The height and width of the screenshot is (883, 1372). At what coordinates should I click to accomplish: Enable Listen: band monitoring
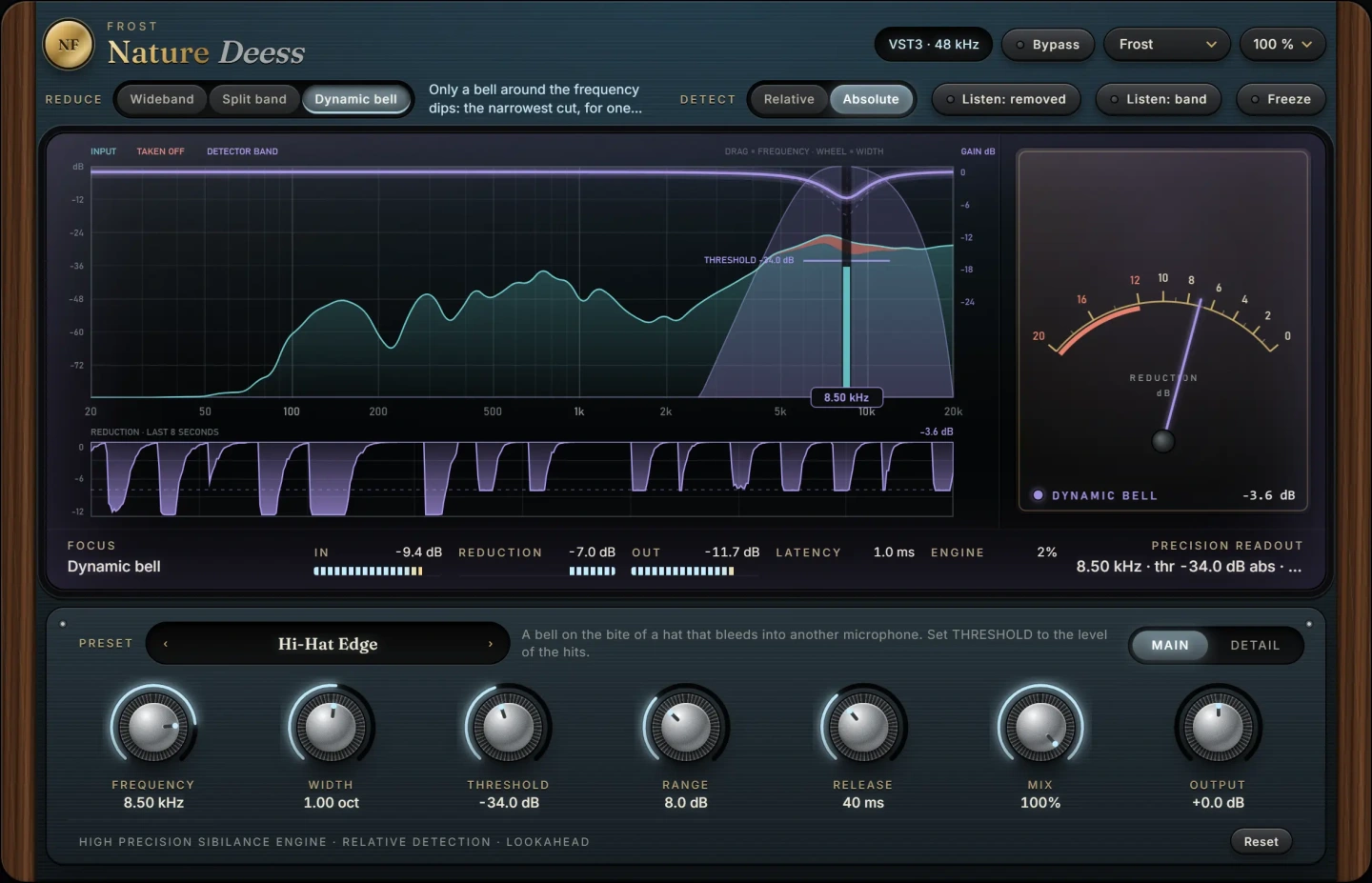click(x=1158, y=99)
